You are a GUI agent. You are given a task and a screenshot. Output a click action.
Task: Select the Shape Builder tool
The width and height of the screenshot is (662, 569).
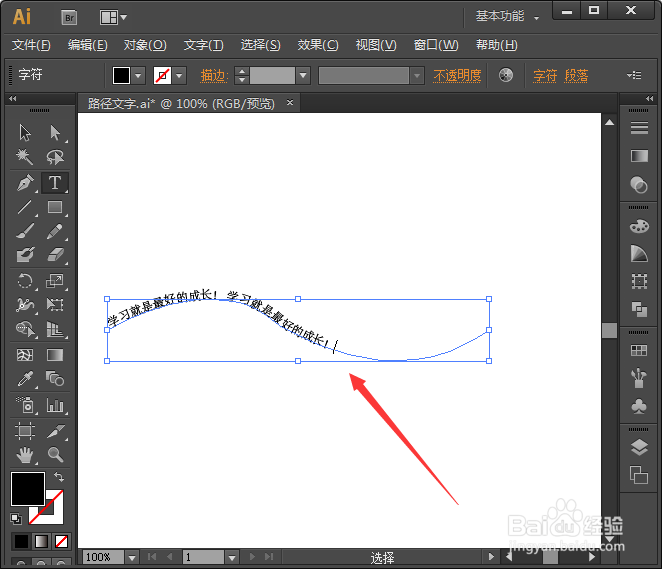coord(25,329)
